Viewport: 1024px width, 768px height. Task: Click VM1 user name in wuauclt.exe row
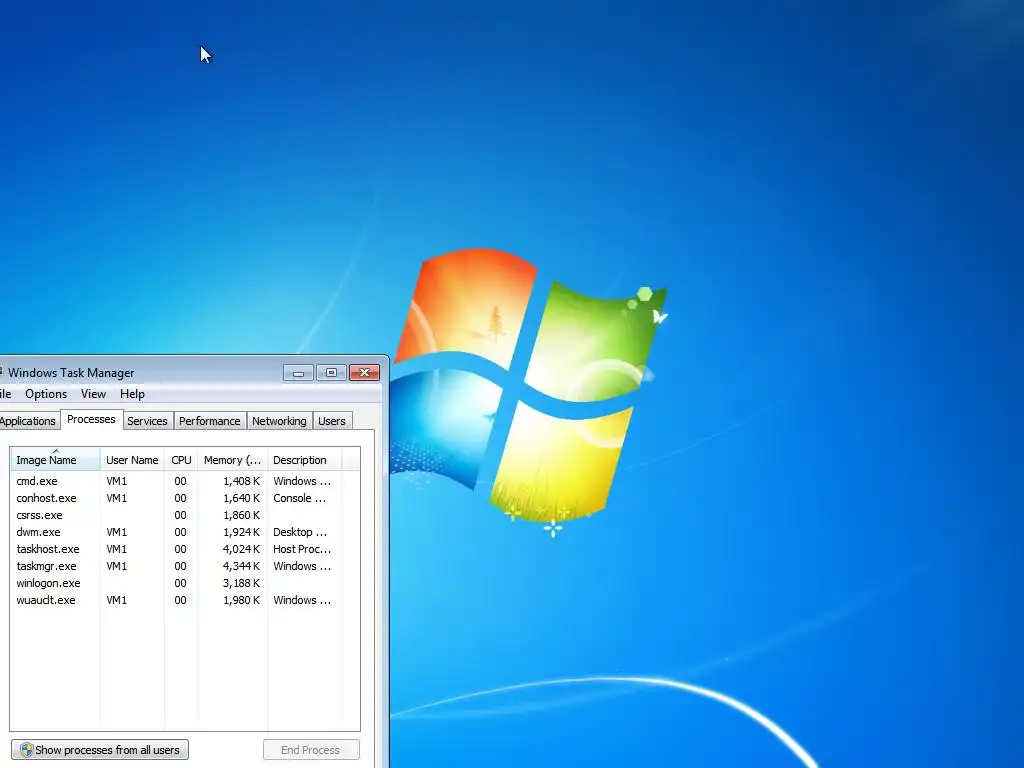[117, 600]
